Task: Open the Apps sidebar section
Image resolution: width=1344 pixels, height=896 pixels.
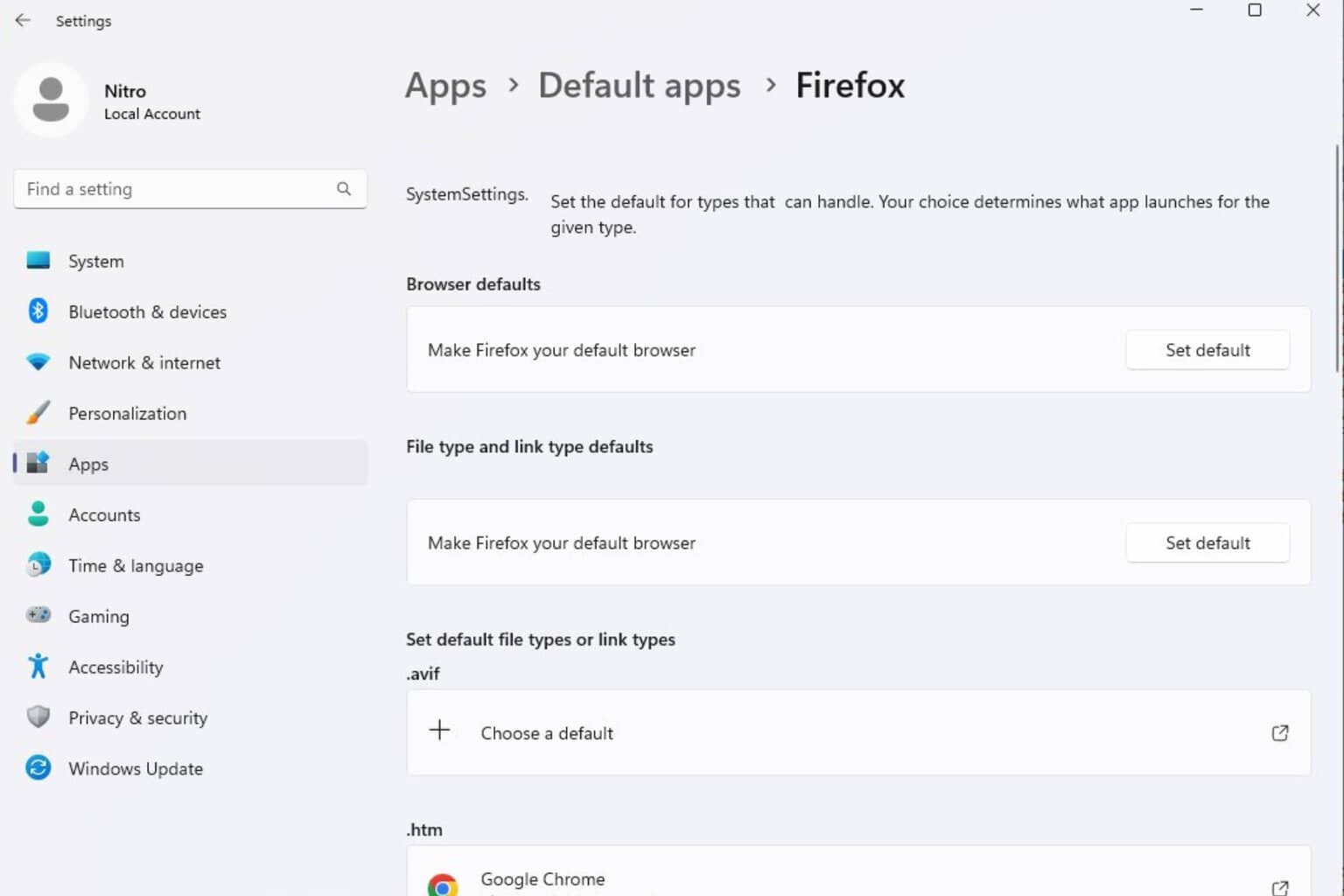Action: click(87, 464)
